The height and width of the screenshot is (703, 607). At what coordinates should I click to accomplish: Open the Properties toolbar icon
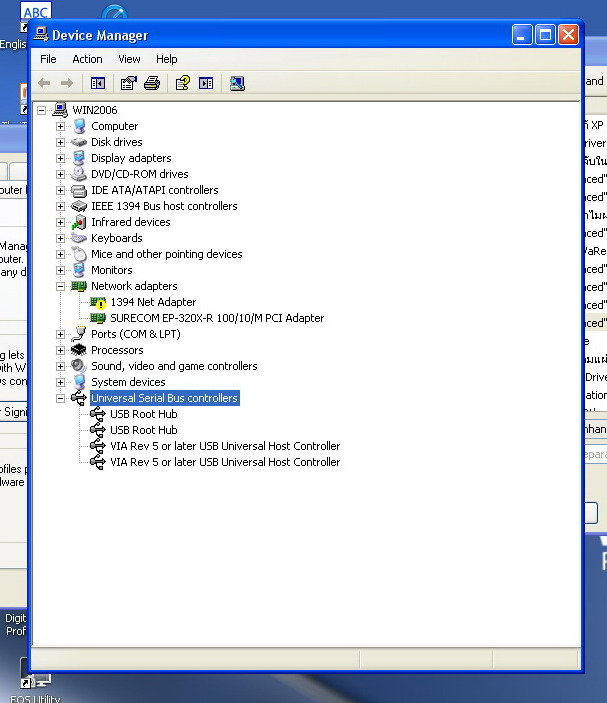pyautogui.click(x=129, y=83)
